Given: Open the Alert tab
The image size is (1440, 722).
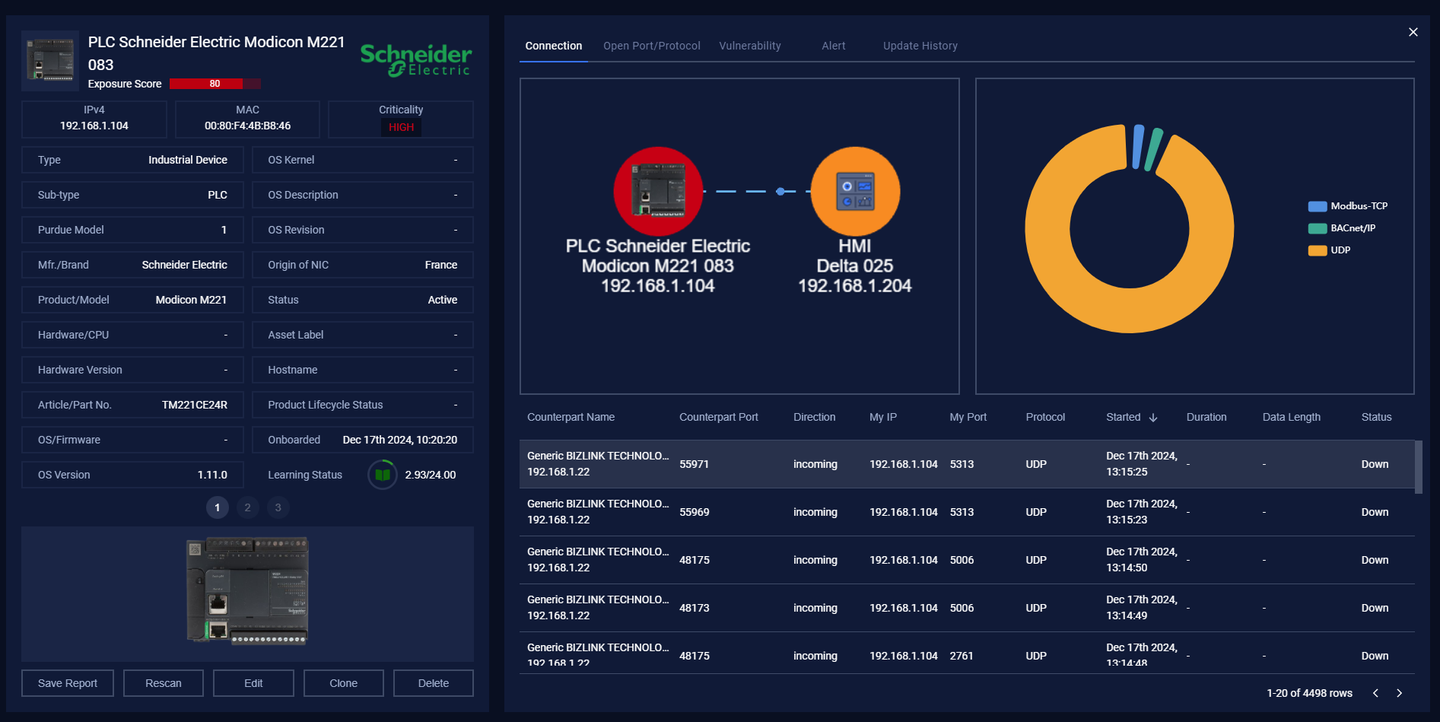Looking at the screenshot, I should (x=834, y=46).
